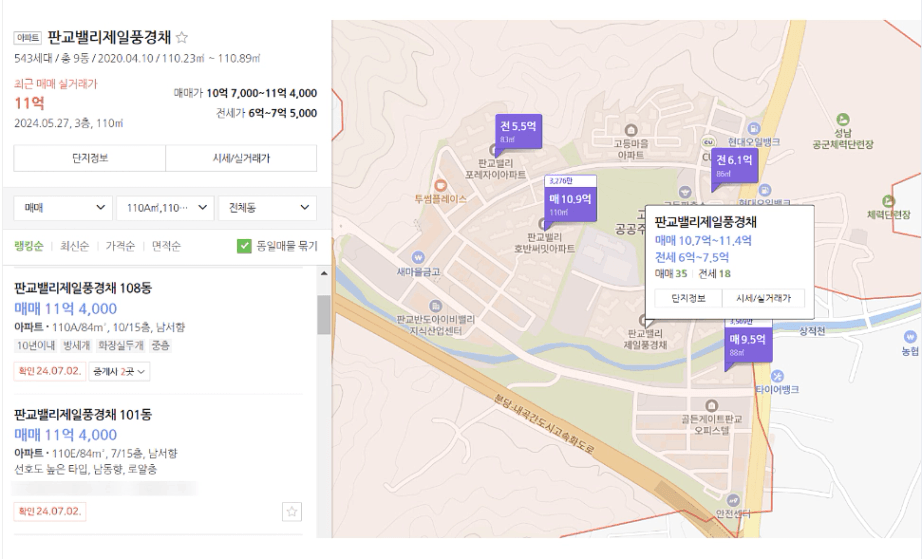Click the 판교밸리 호반써밋아파트 complex marker
This screenshot has height=559, width=922.
[543, 225]
